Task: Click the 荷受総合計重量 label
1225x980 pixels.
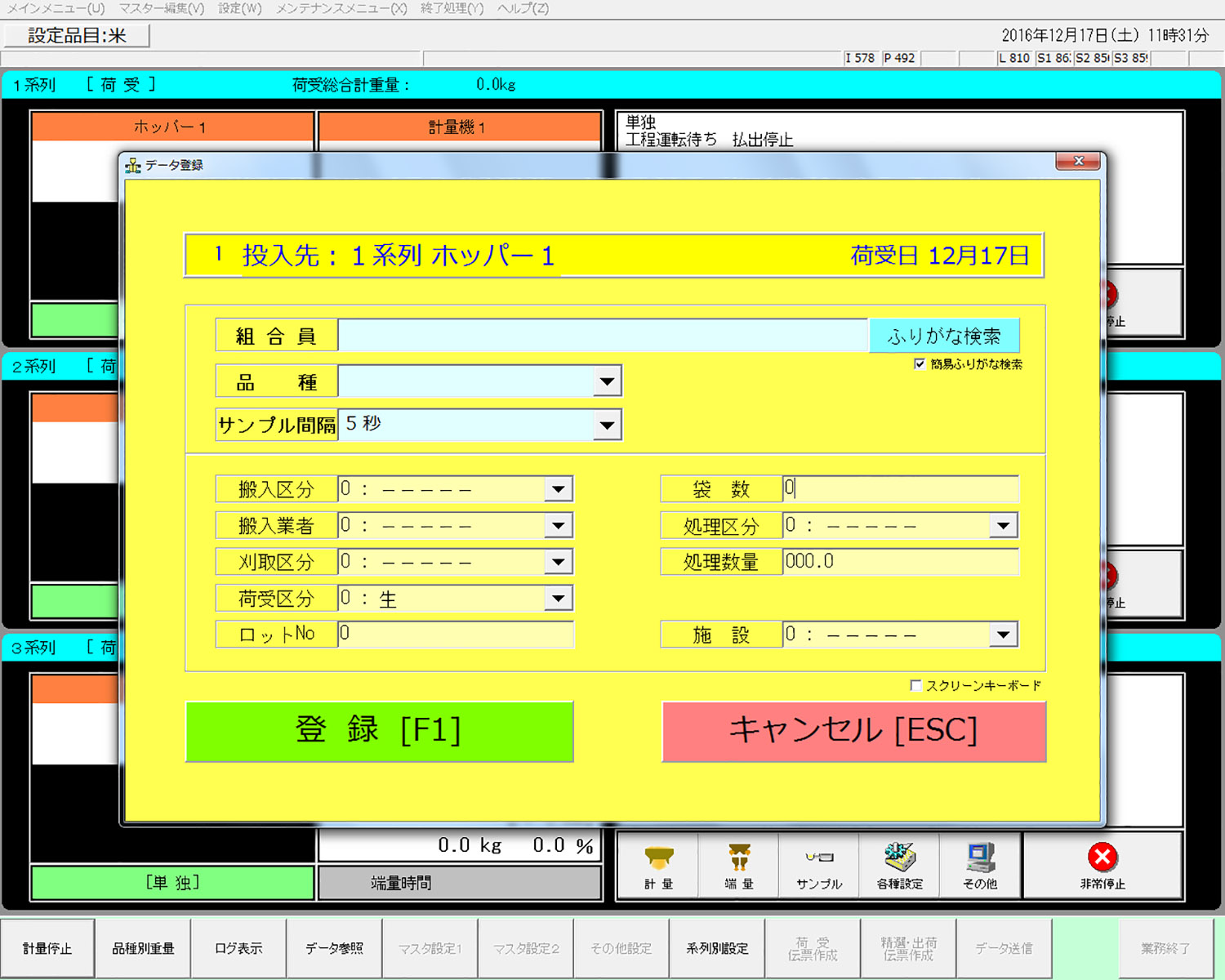Action: coord(351,85)
